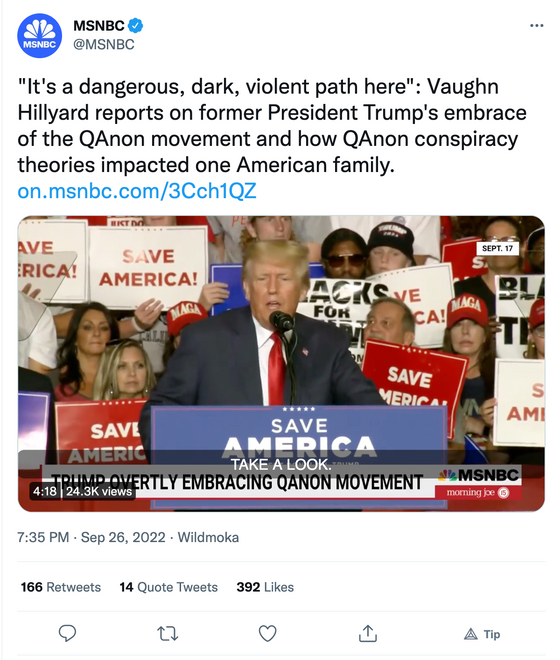View the 392 Likes list

click(265, 587)
